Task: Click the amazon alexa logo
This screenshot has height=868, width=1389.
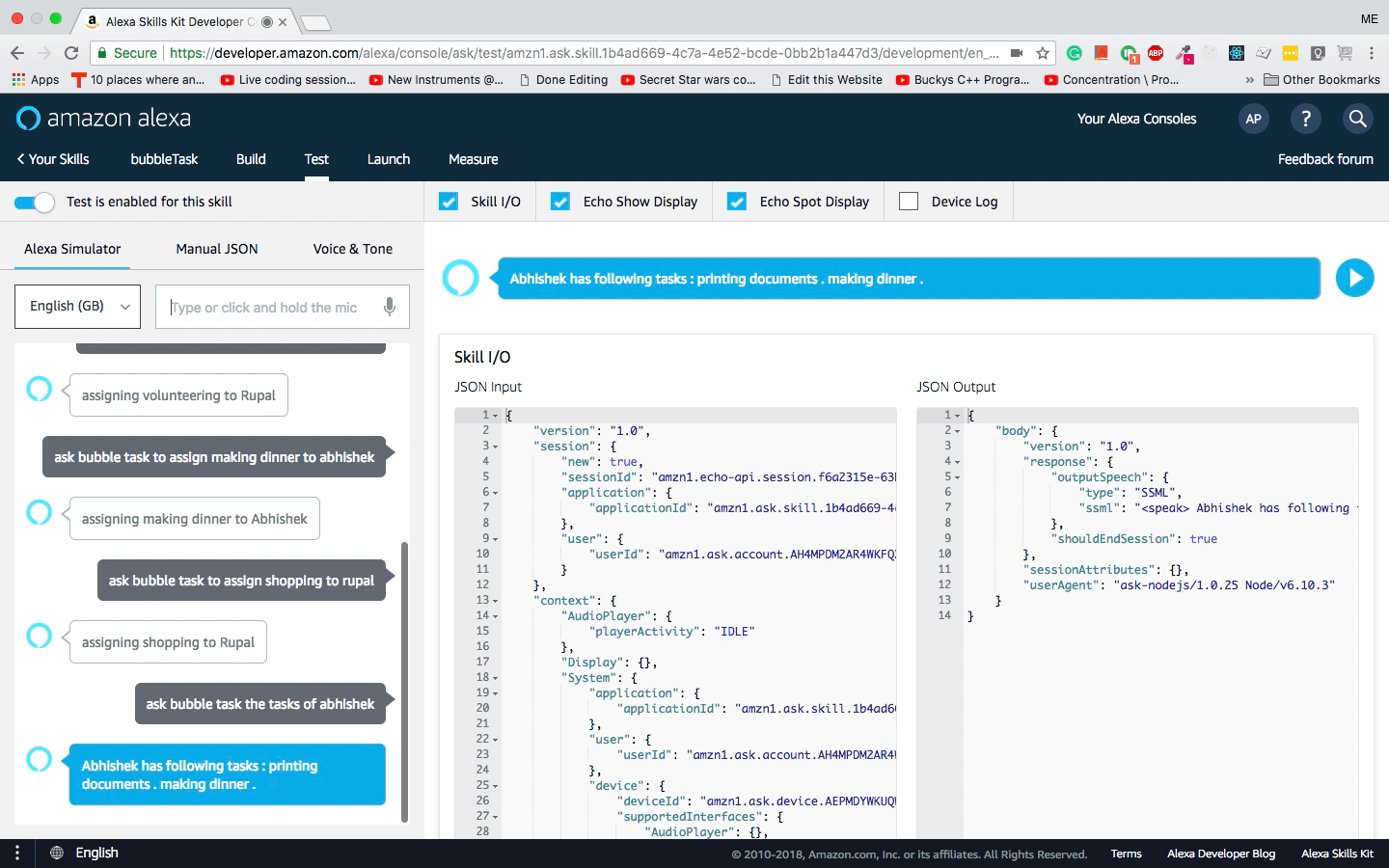Action: coord(104,119)
